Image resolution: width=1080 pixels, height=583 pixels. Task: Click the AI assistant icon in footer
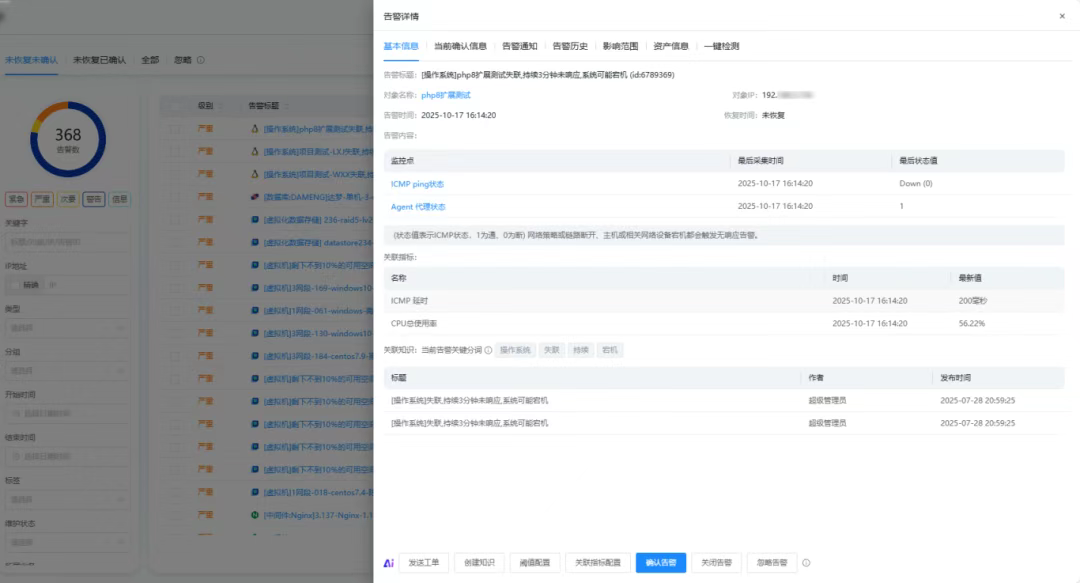point(389,563)
